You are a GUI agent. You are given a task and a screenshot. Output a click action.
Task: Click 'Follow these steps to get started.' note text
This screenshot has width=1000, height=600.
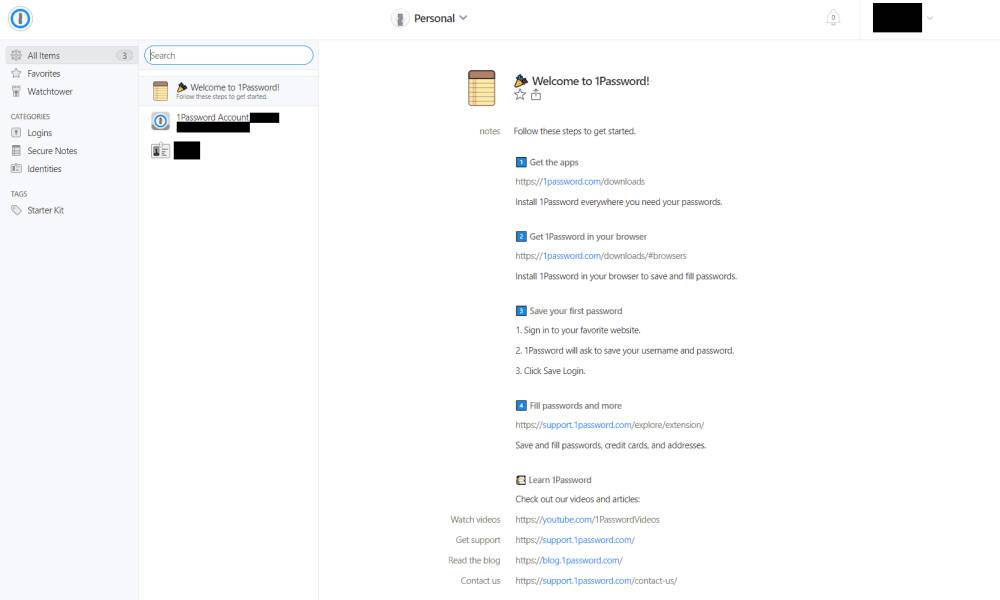click(x=575, y=131)
